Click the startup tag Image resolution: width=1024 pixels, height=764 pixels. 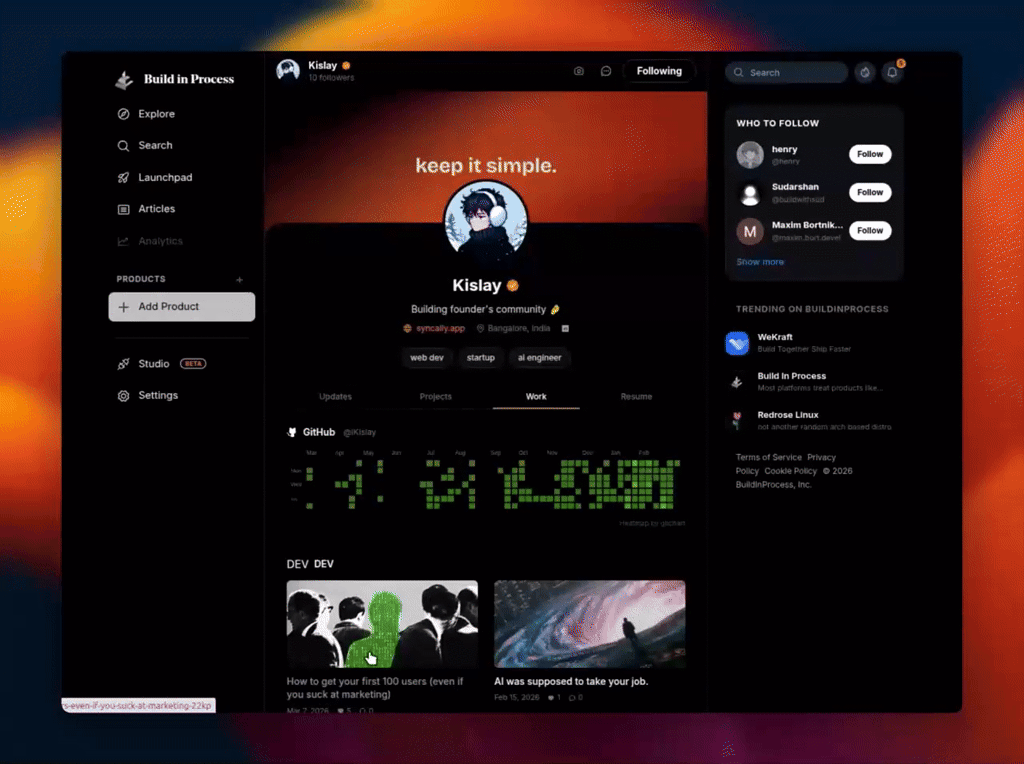(481, 358)
